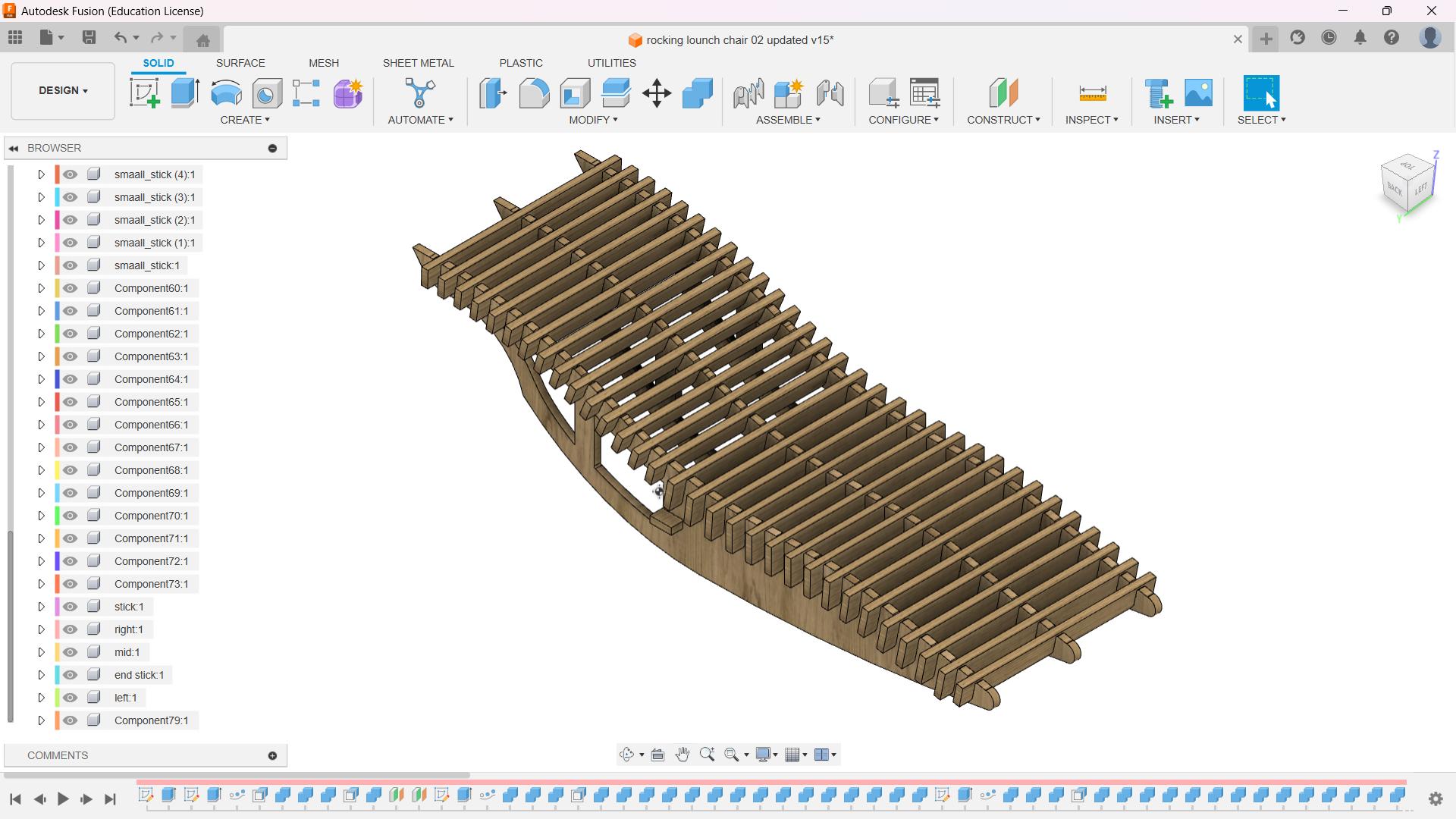
Task: Hide the smaall_stick (3):1 component
Action: pyautogui.click(x=71, y=197)
